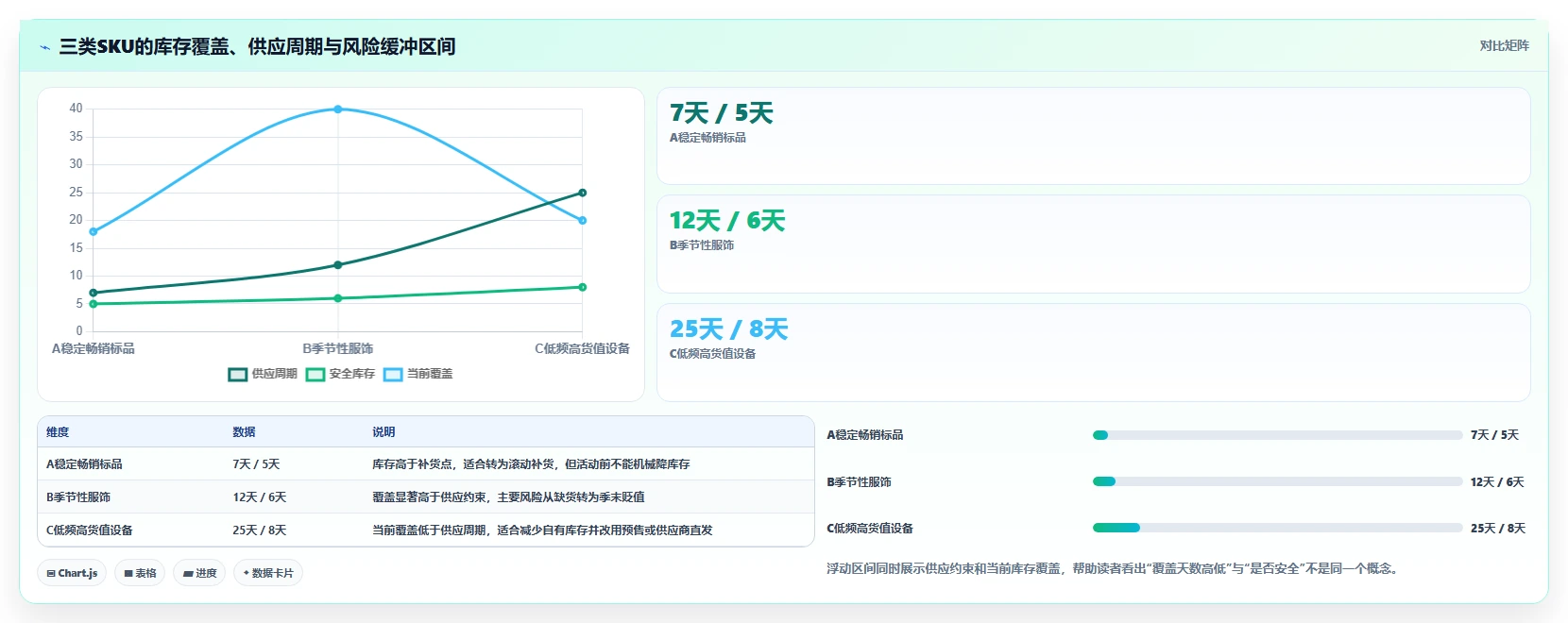
Task: Click the 数据卡片 tag chip
Action: point(268,573)
